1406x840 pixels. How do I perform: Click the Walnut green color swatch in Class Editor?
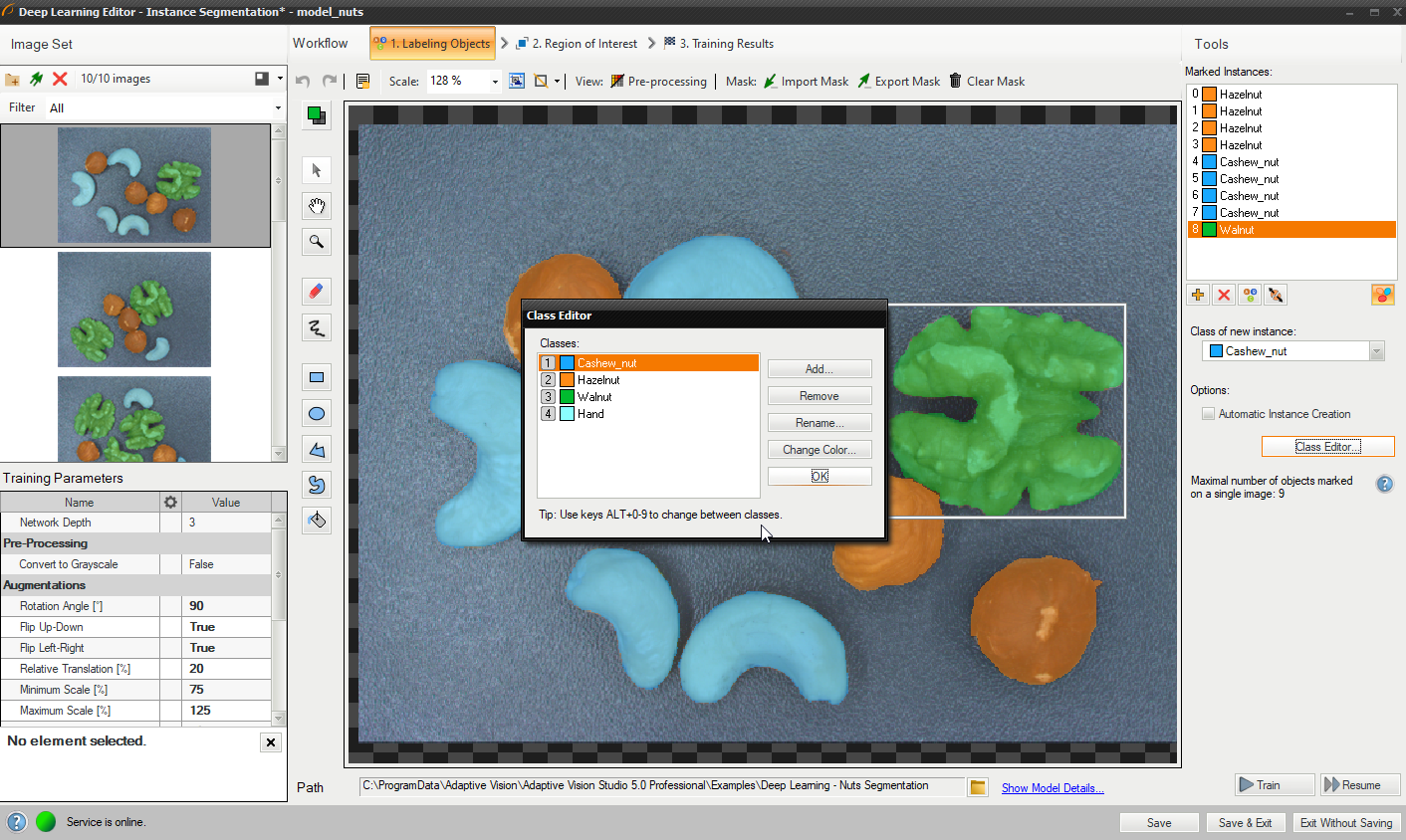(567, 397)
